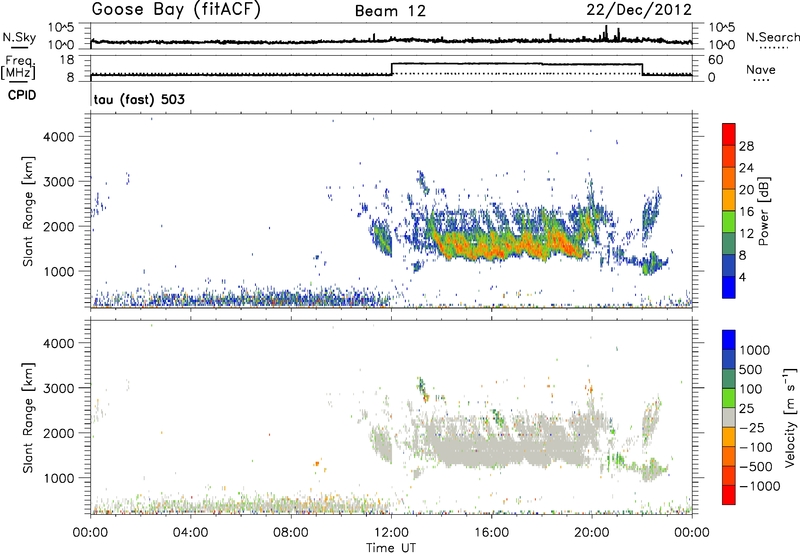Select the N.Sky legend label

point(19,37)
